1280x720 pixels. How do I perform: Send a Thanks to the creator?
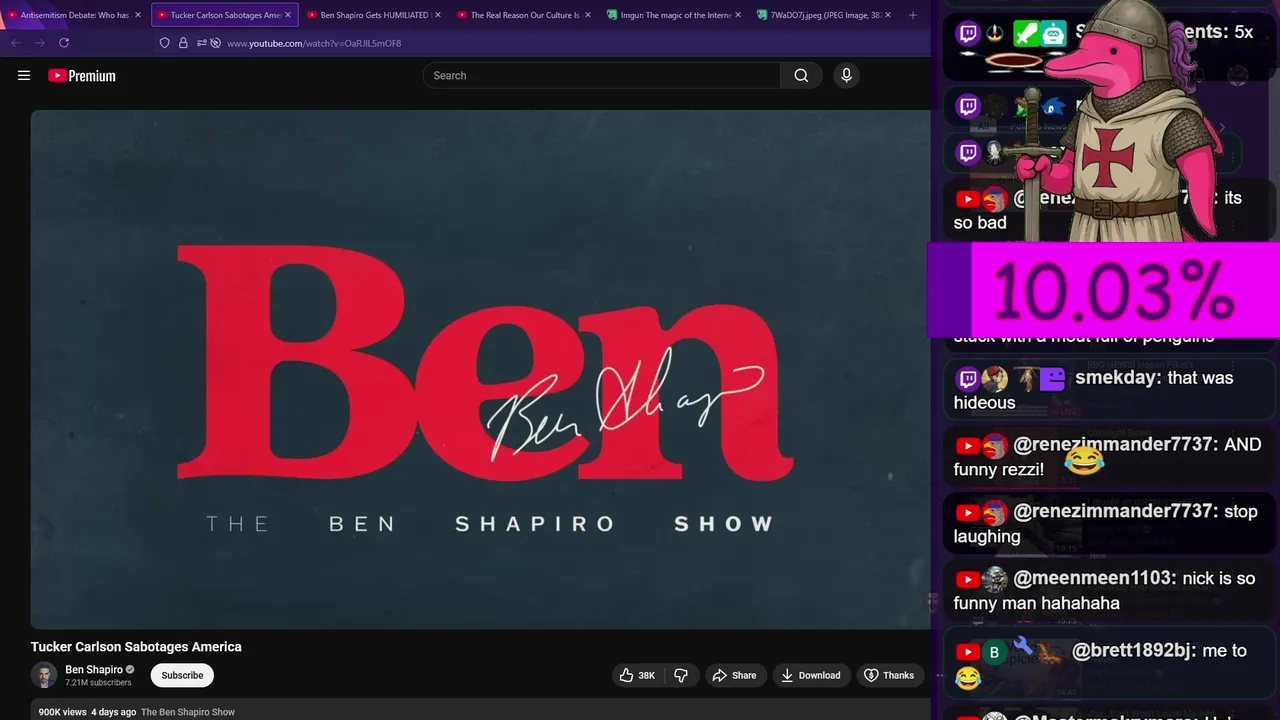pos(889,675)
